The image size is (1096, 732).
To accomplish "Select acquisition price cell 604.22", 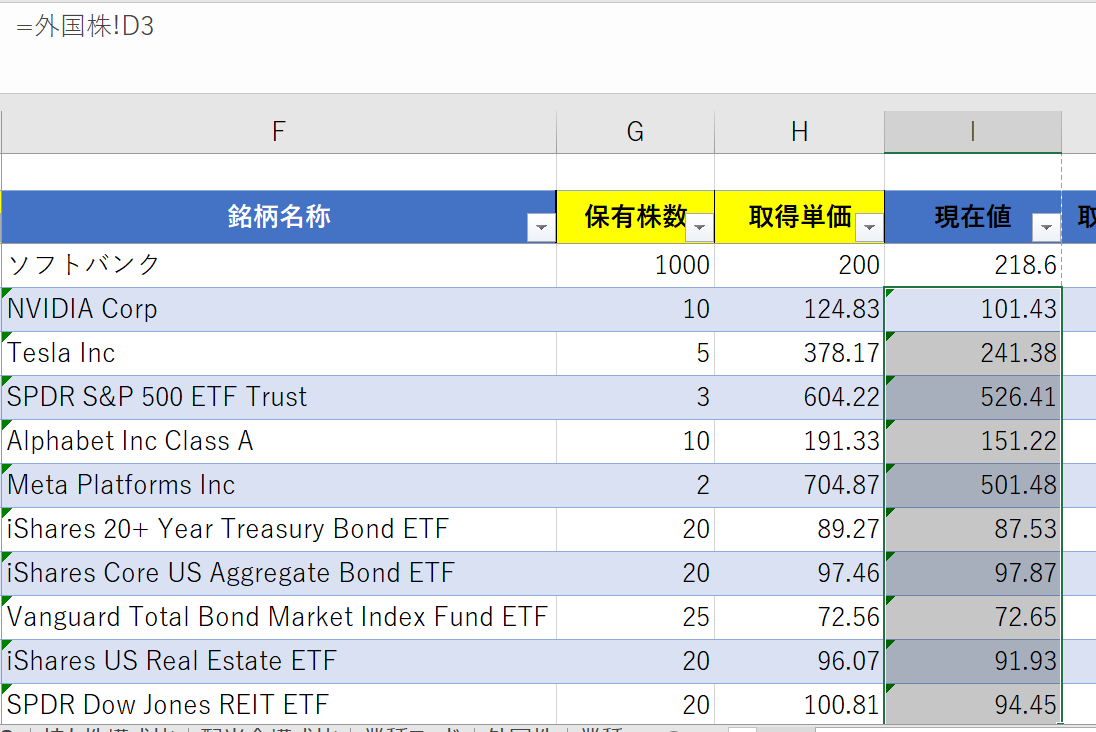I will (x=800, y=397).
